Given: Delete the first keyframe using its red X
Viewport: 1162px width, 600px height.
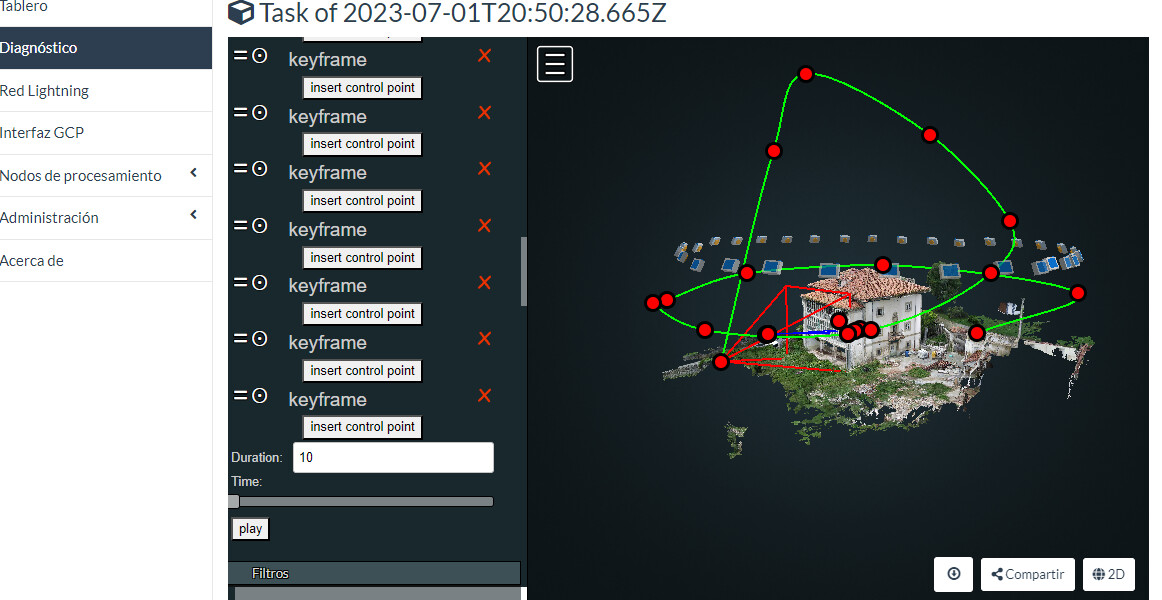Looking at the screenshot, I should [x=484, y=56].
